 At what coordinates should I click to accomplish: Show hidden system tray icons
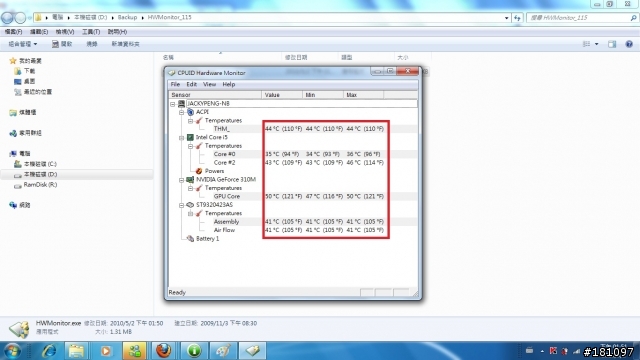pyautogui.click(x=542, y=351)
